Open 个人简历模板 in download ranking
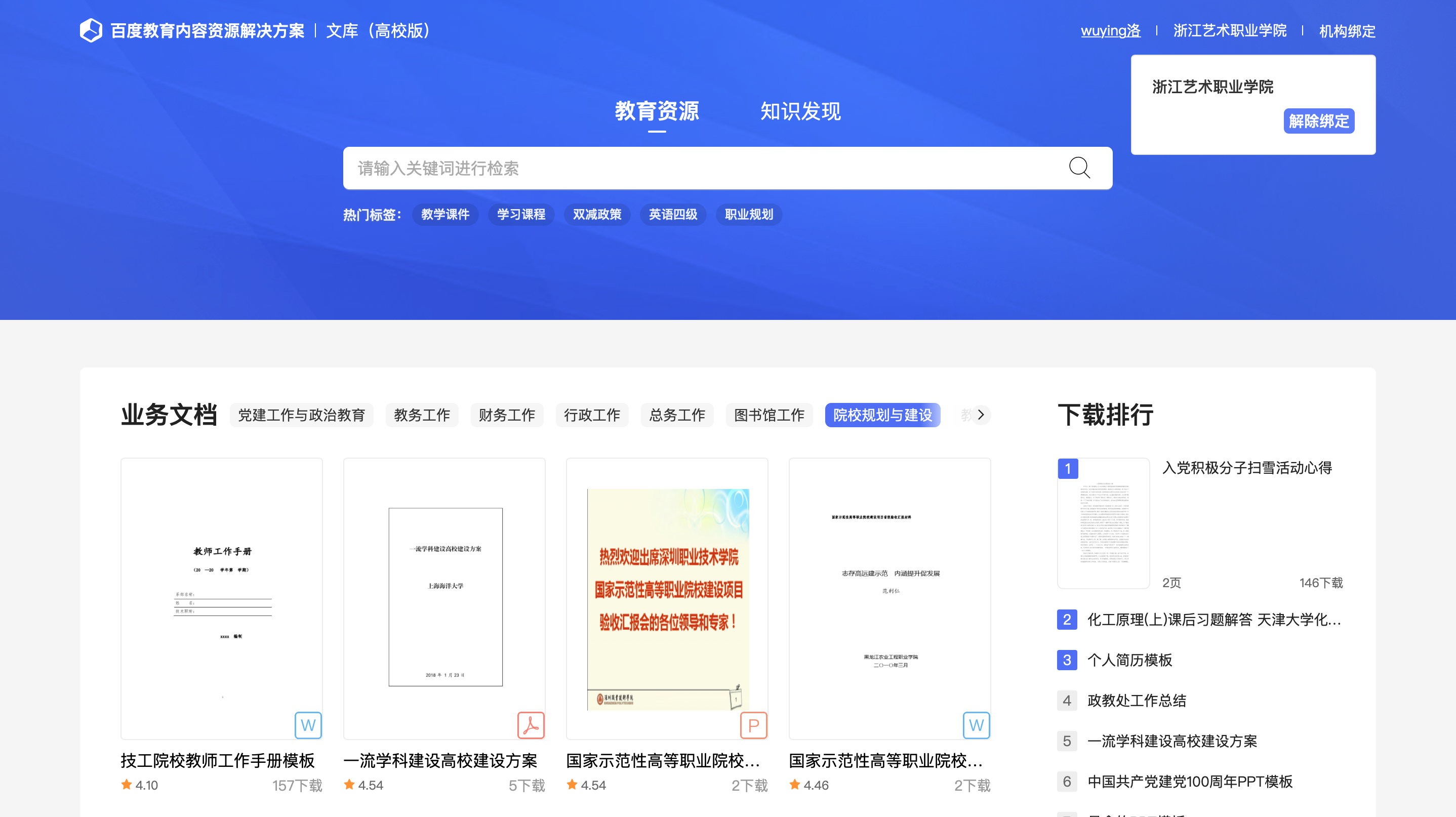 tap(1129, 660)
